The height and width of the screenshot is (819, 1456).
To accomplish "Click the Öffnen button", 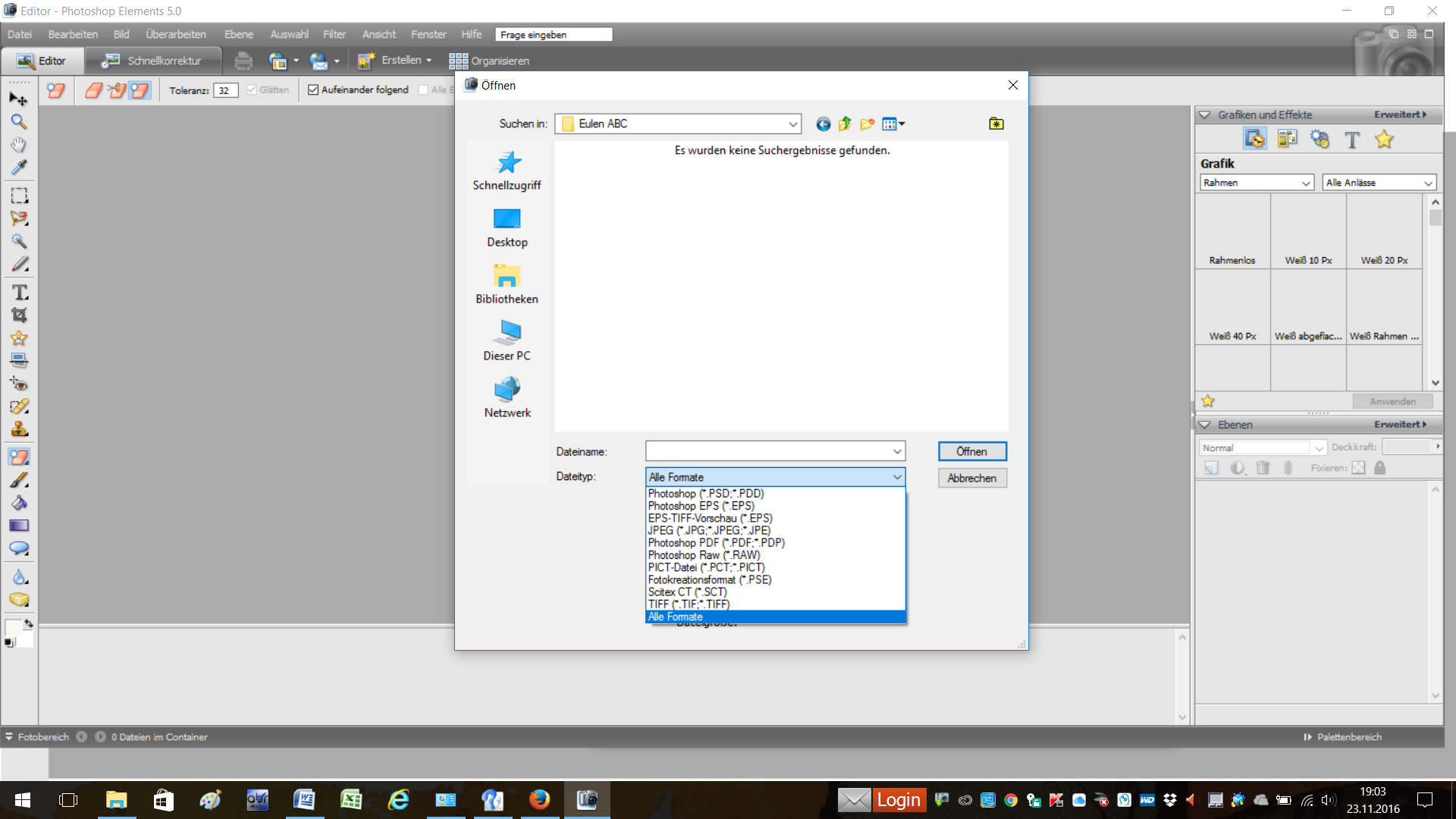I will click(x=972, y=451).
